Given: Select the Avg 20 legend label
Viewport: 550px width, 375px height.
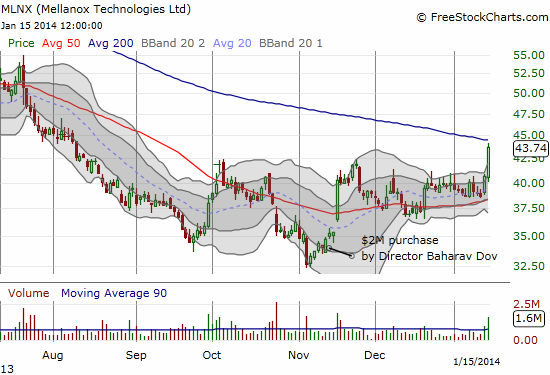Looking at the screenshot, I should tap(232, 43).
